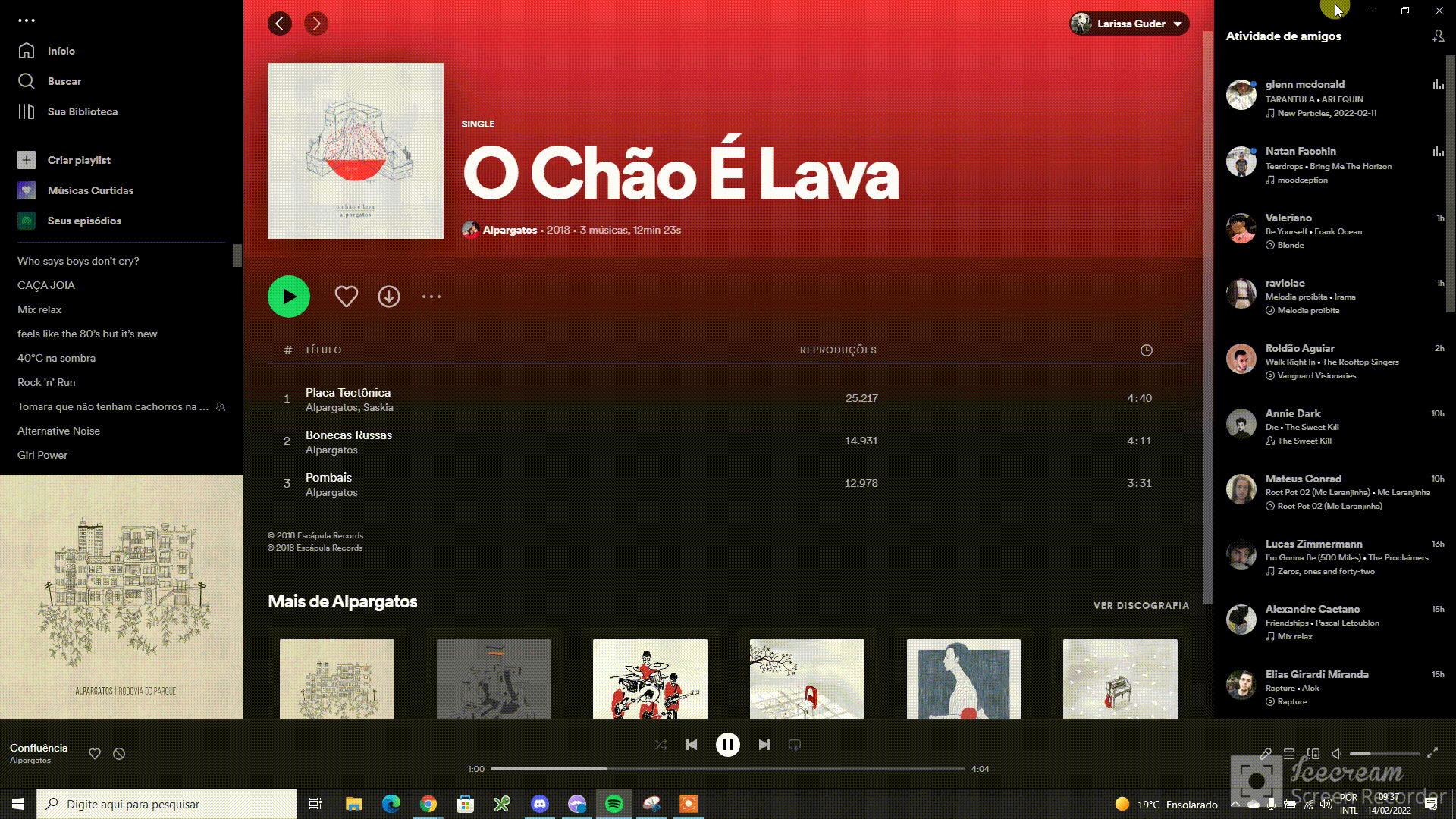This screenshot has width=1456, height=819.
Task: Toggle shuffle playback
Action: (661, 745)
